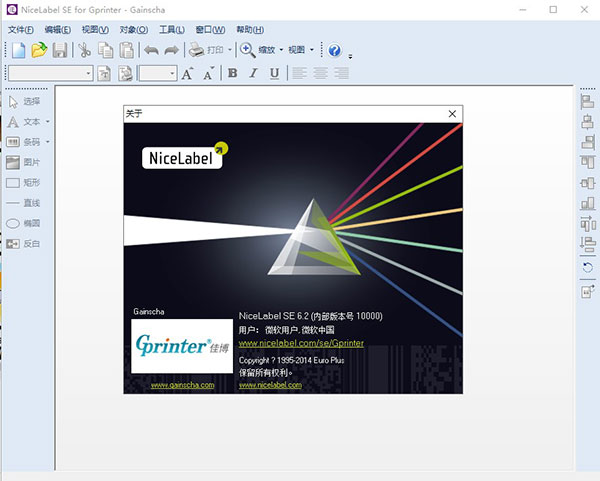Select the ellipse tool 椭圆

click(x=24, y=223)
